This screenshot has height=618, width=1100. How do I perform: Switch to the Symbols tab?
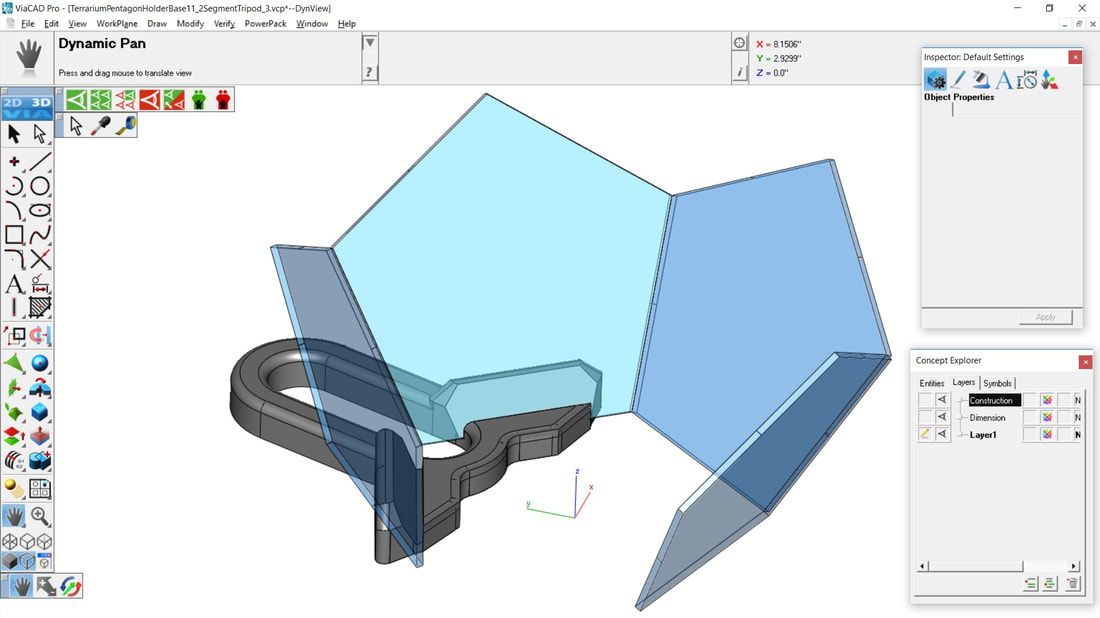[997, 383]
